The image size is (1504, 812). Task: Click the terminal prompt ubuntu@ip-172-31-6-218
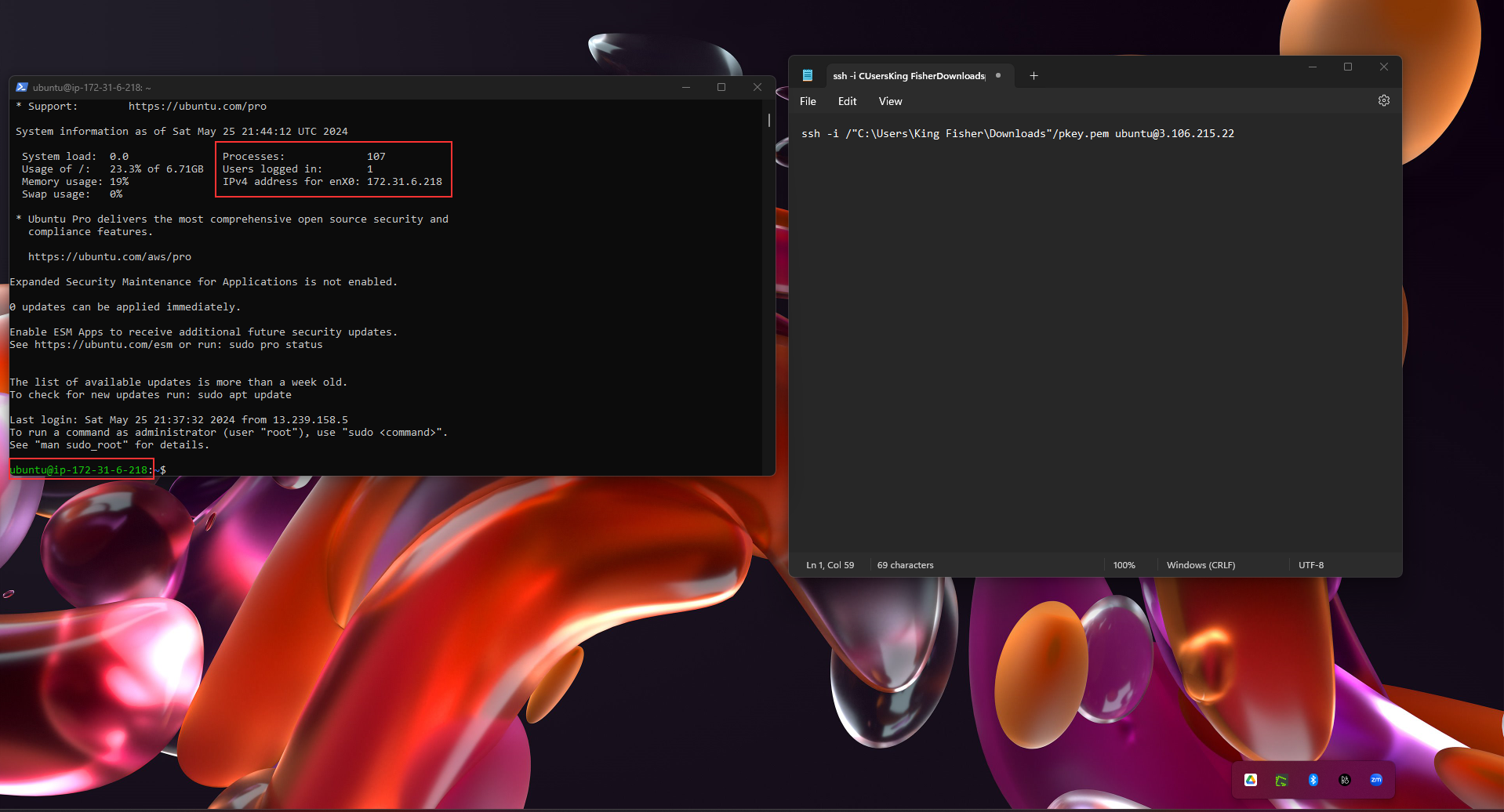[80, 469]
